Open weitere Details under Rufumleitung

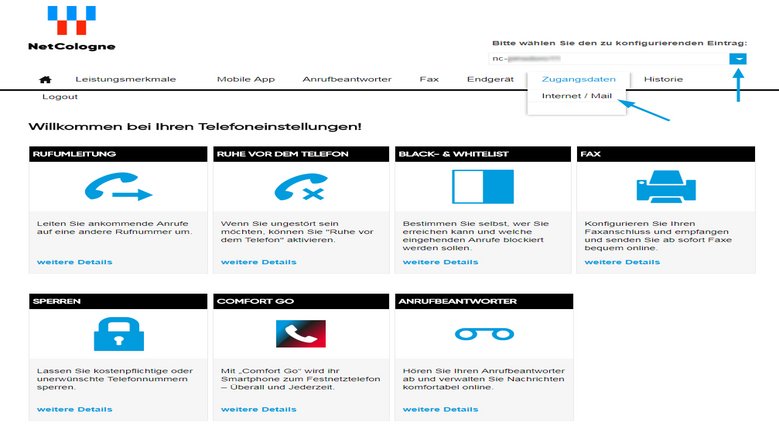tap(75, 262)
